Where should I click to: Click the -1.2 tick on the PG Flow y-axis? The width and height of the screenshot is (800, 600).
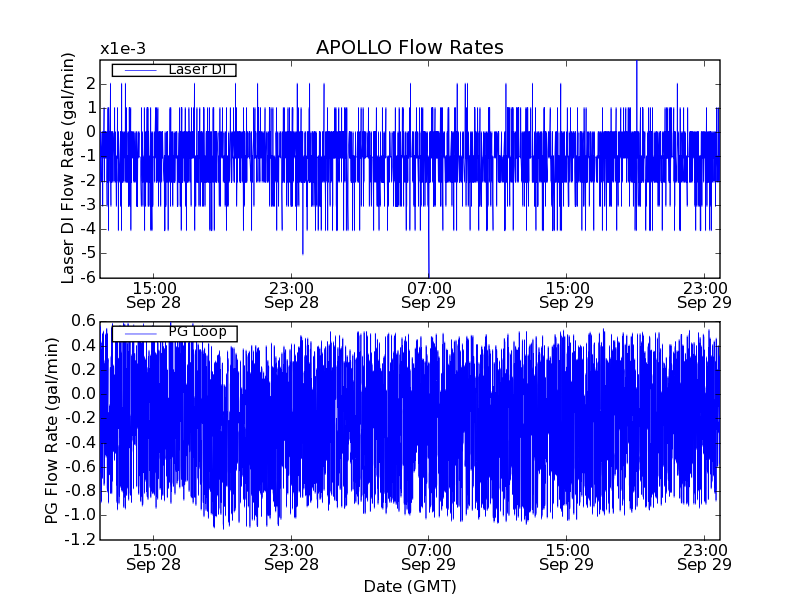(x=81, y=540)
